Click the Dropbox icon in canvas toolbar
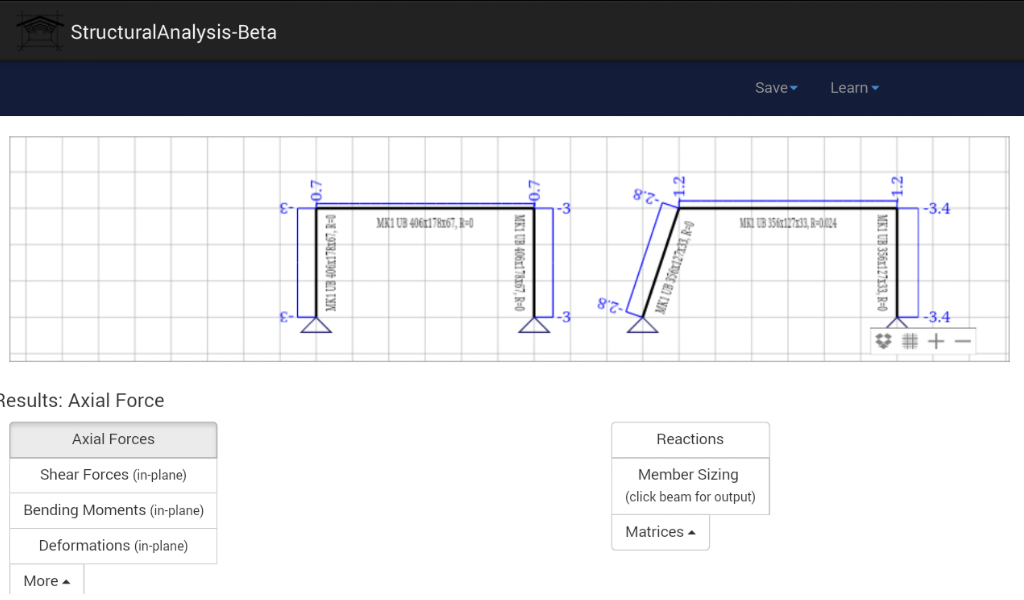1024x600 pixels. point(883,341)
